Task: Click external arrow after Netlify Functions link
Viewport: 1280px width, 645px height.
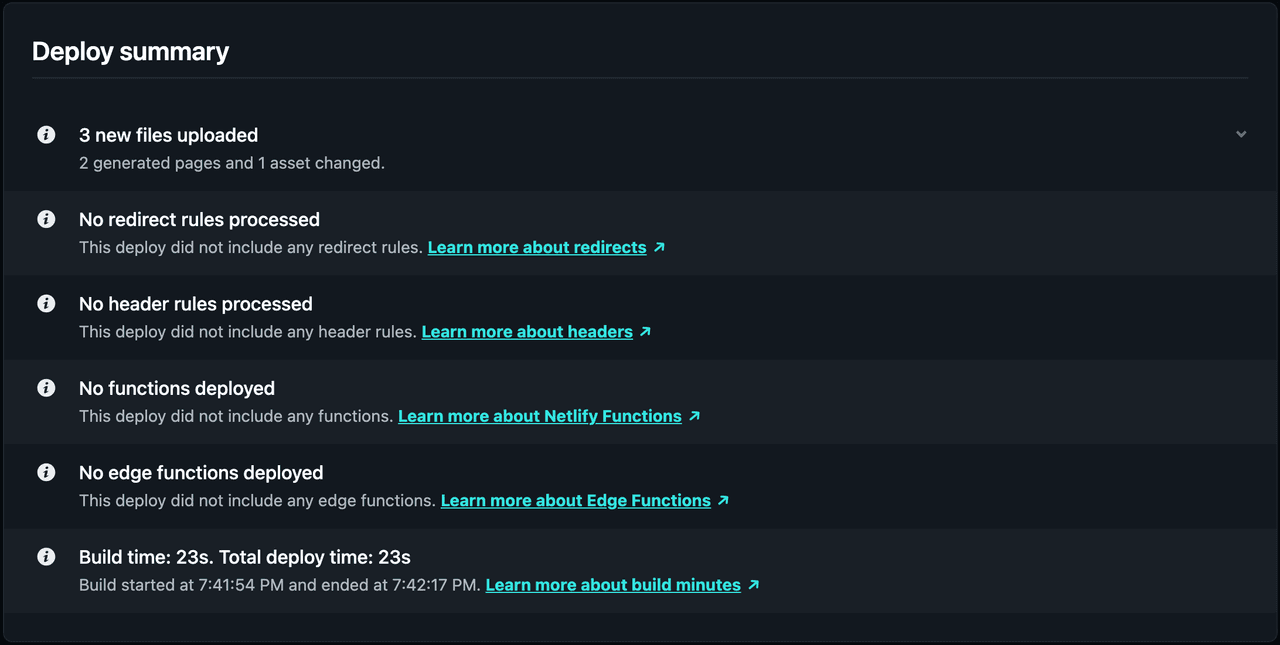Action: tap(694, 416)
